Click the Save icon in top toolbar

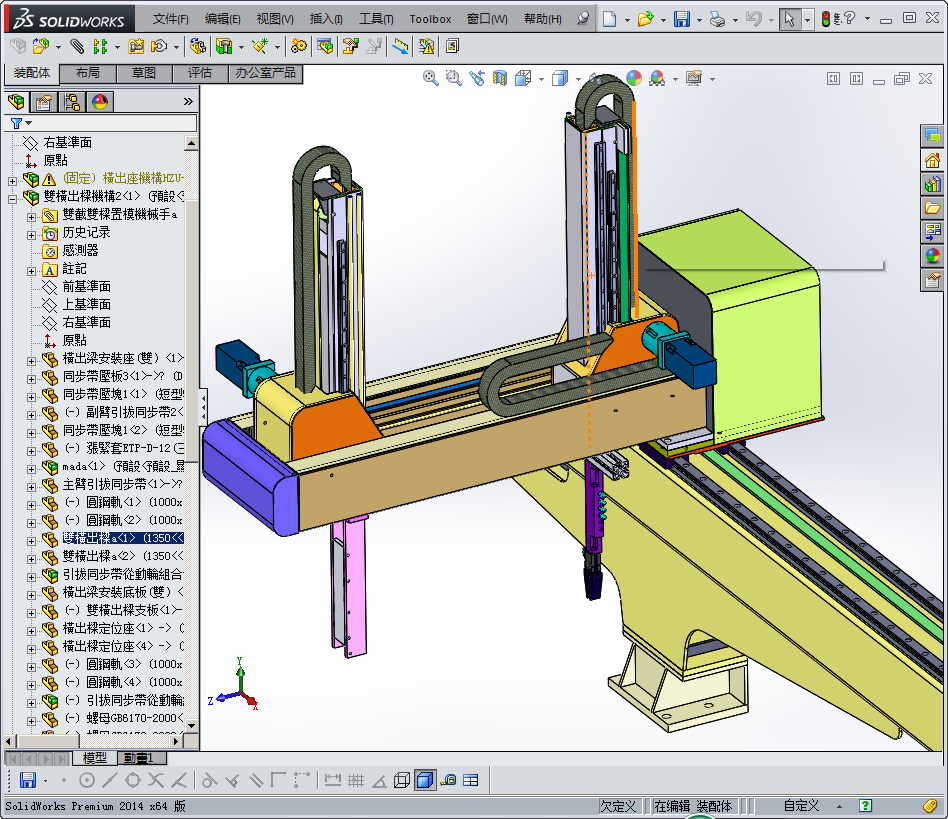tap(681, 19)
